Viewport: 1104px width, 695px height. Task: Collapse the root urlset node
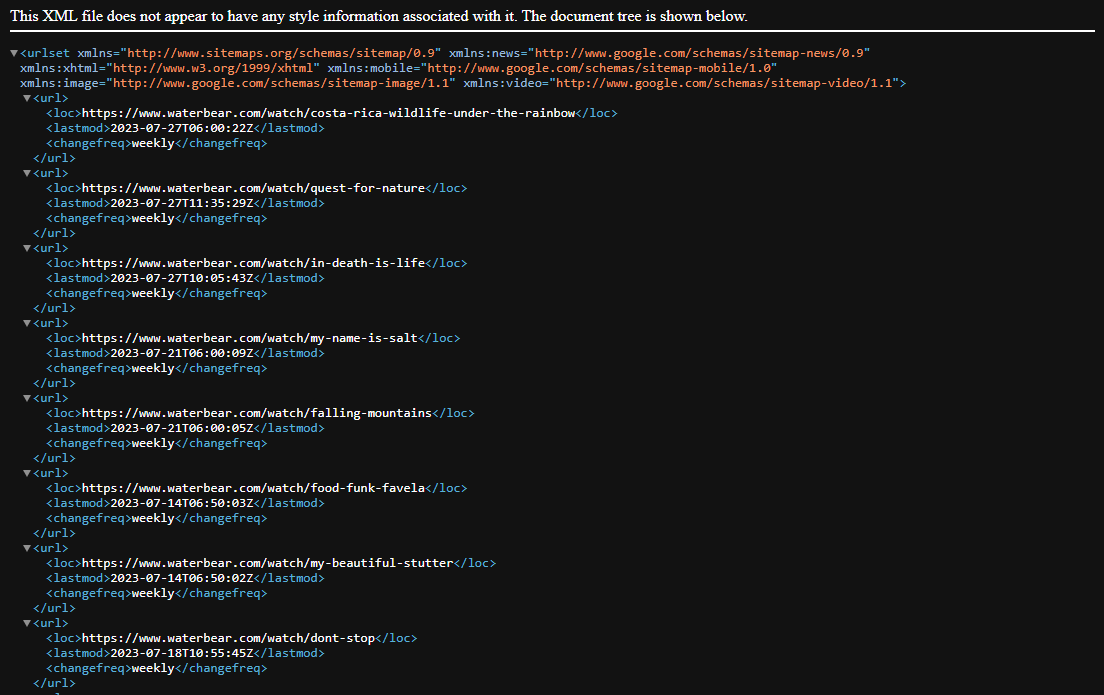13,52
